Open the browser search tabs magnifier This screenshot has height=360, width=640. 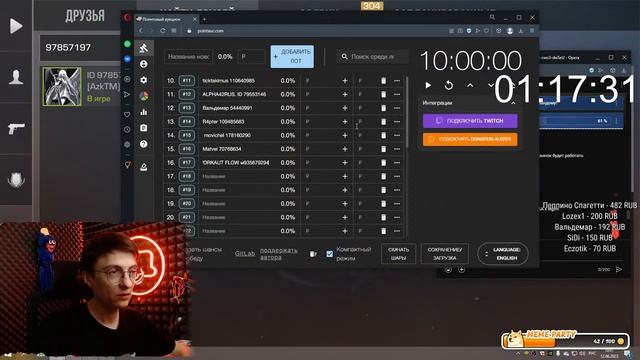click(492, 18)
